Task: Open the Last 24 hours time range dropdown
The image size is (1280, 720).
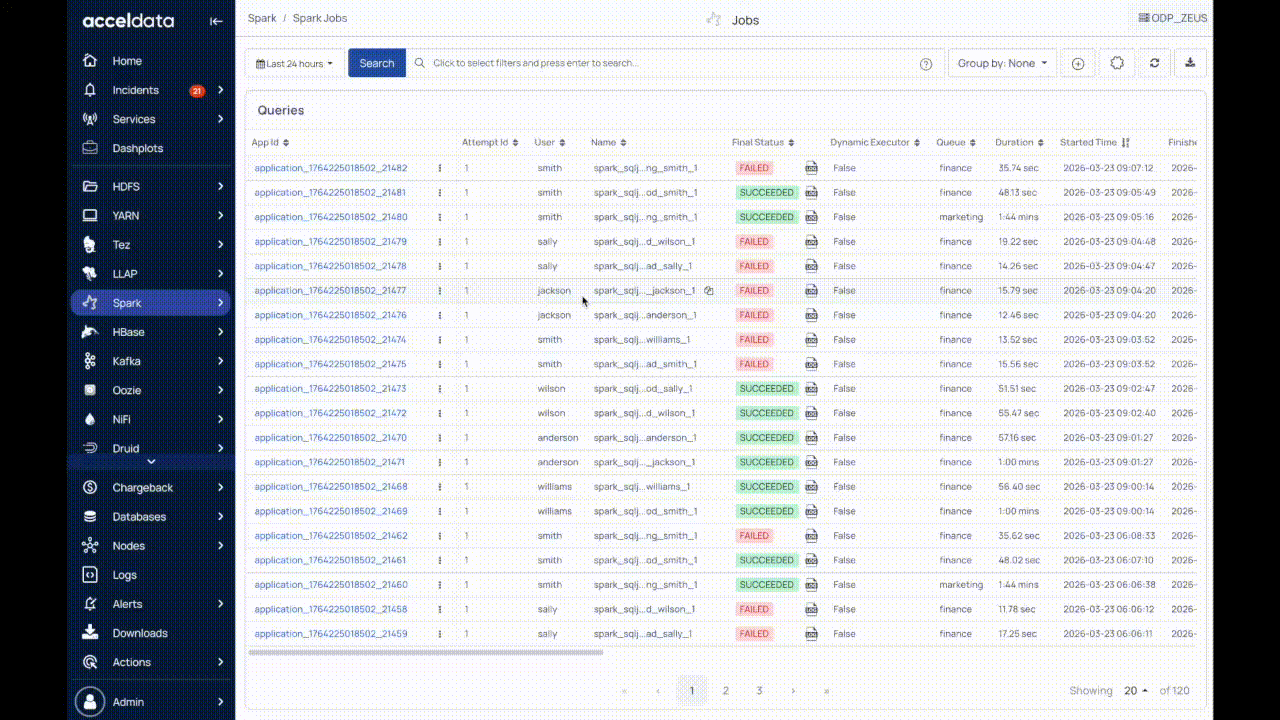Action: click(295, 63)
